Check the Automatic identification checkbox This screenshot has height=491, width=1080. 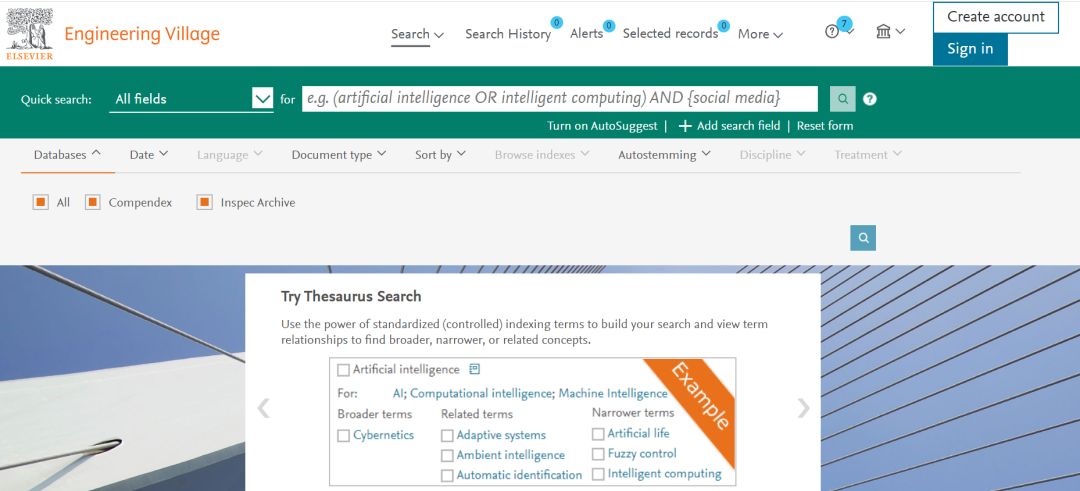[x=447, y=476]
